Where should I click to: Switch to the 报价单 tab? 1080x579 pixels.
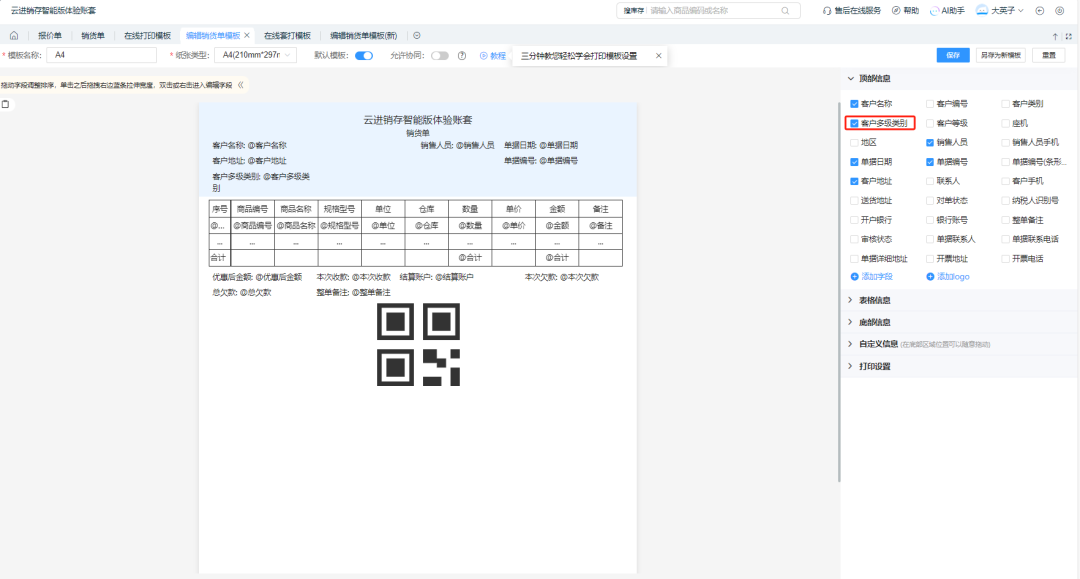coord(50,35)
